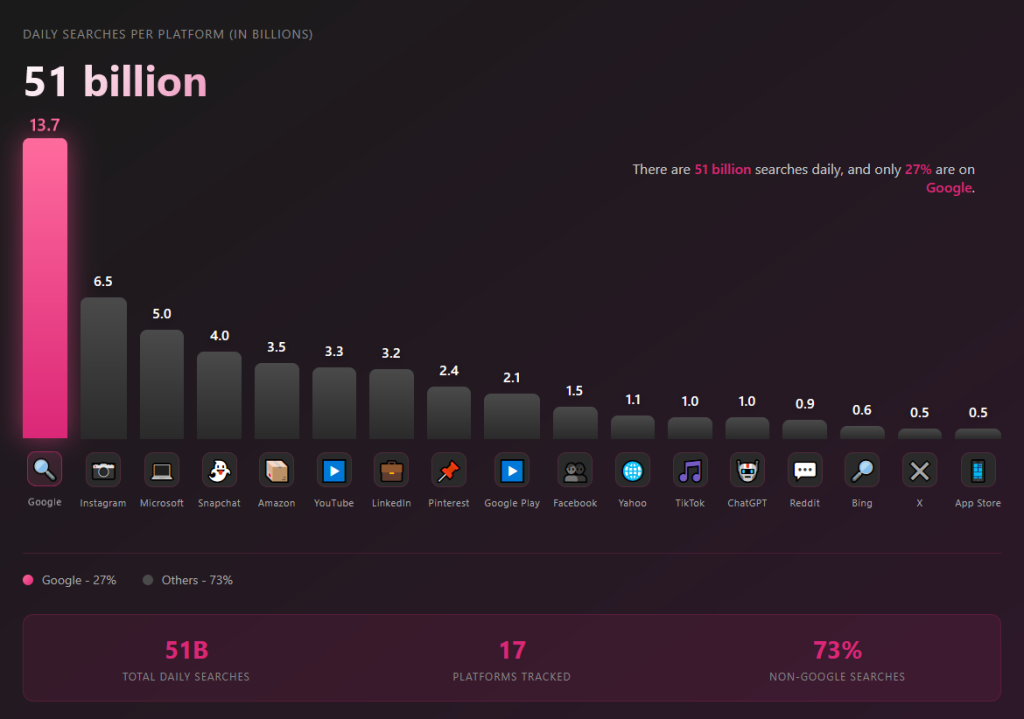Click the Yahoo label under chart
Image resolution: width=1024 pixels, height=719 pixels.
coord(632,503)
